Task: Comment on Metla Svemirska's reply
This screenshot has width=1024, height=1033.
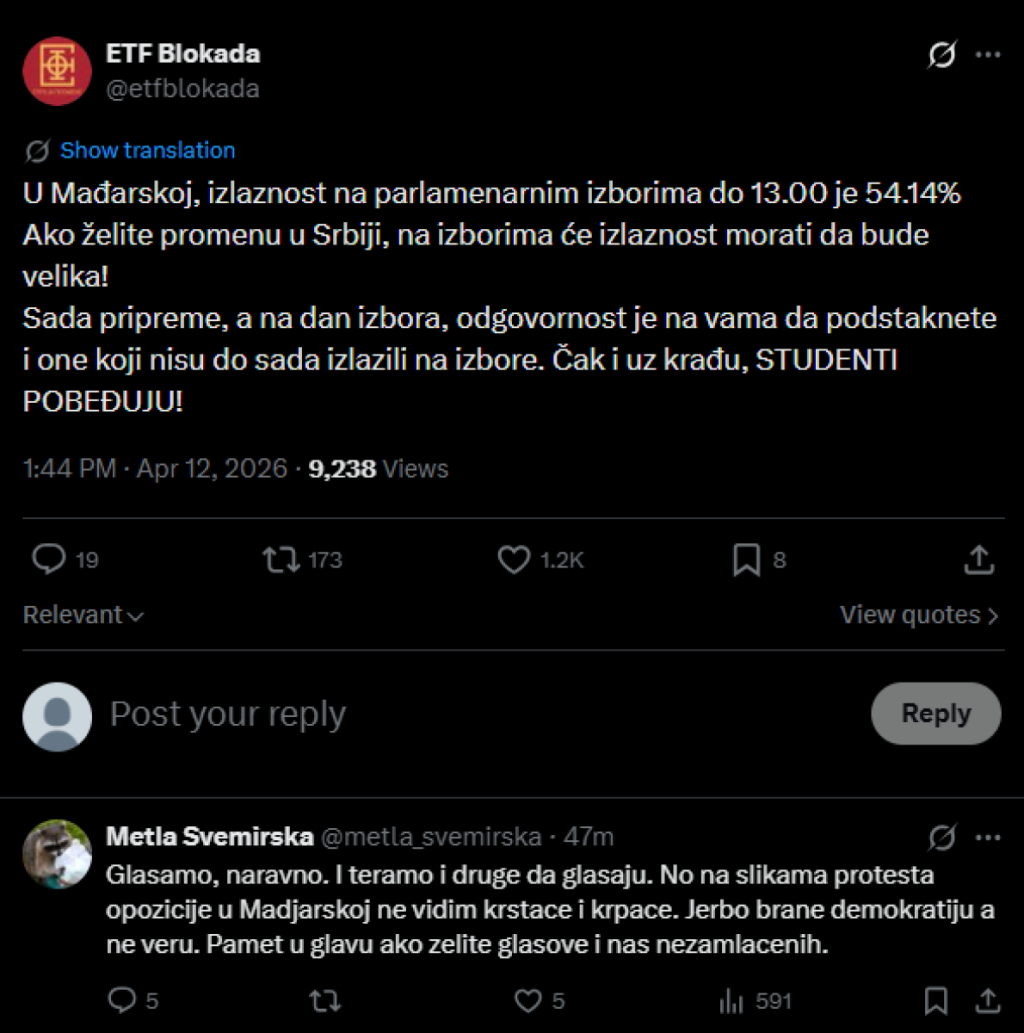Action: click(121, 1000)
